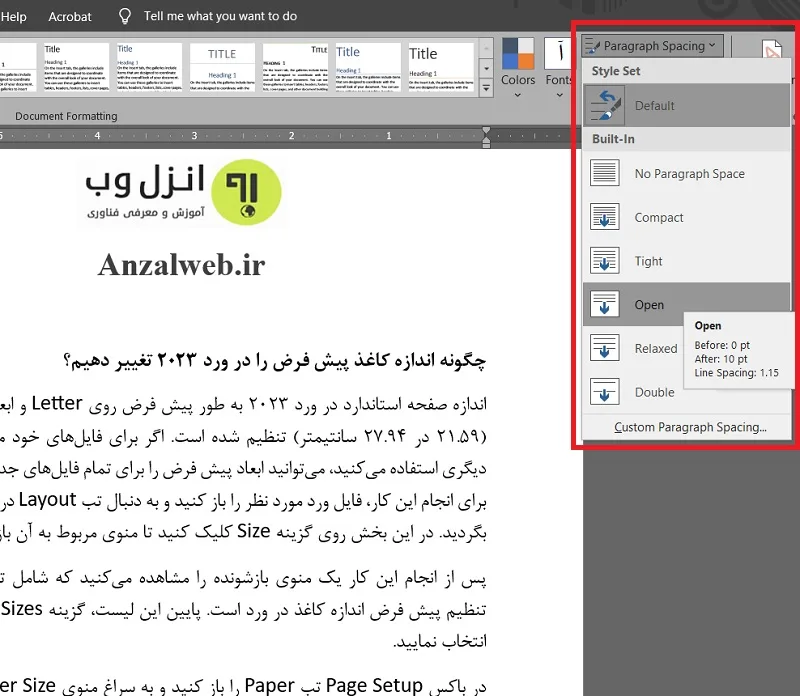Click the Anzalweb green logo image
The image size is (800, 696).
pos(246,192)
